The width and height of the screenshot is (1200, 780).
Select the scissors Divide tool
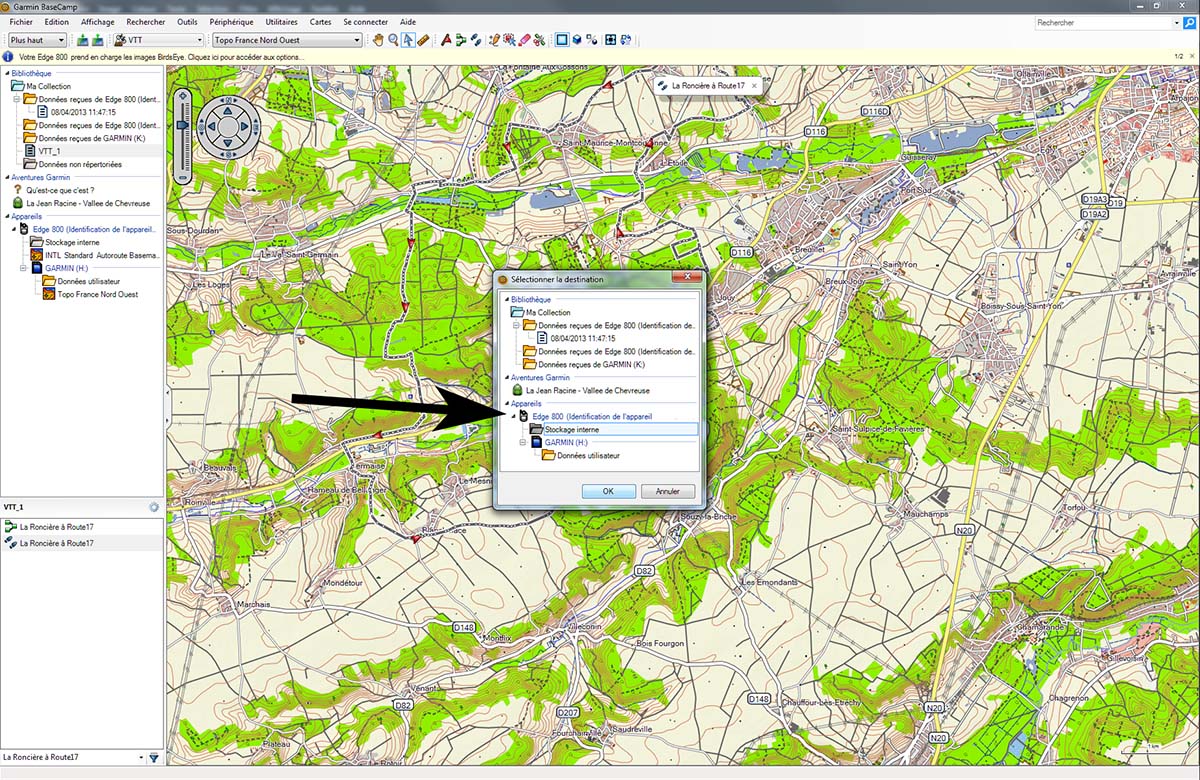(539, 40)
